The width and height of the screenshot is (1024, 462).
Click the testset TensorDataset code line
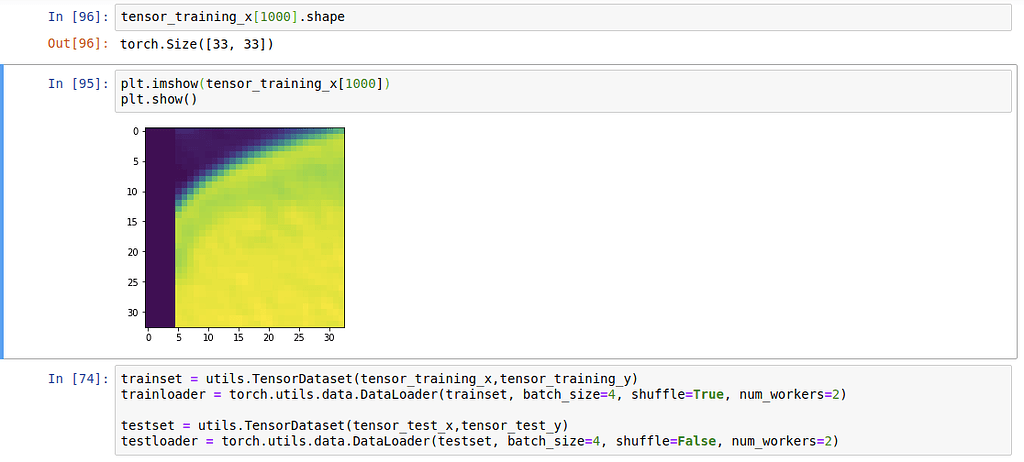coord(344,425)
